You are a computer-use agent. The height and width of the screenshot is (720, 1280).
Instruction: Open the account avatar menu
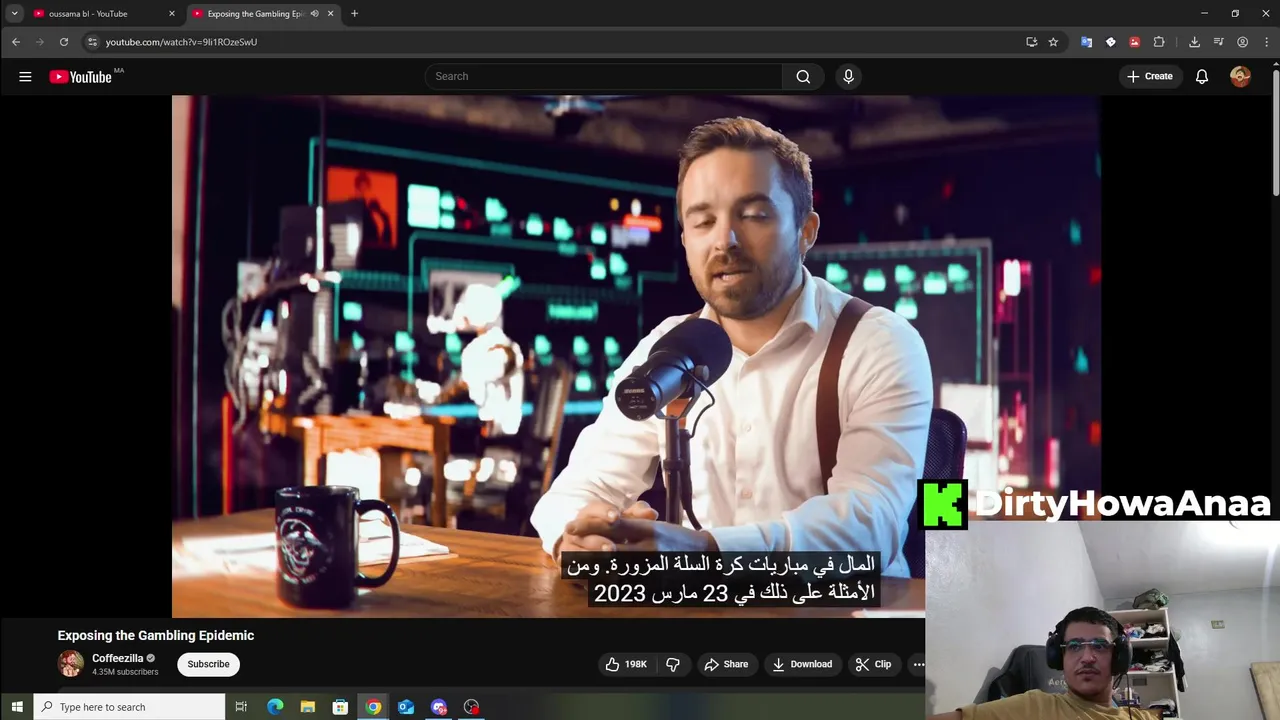pyautogui.click(x=1240, y=77)
